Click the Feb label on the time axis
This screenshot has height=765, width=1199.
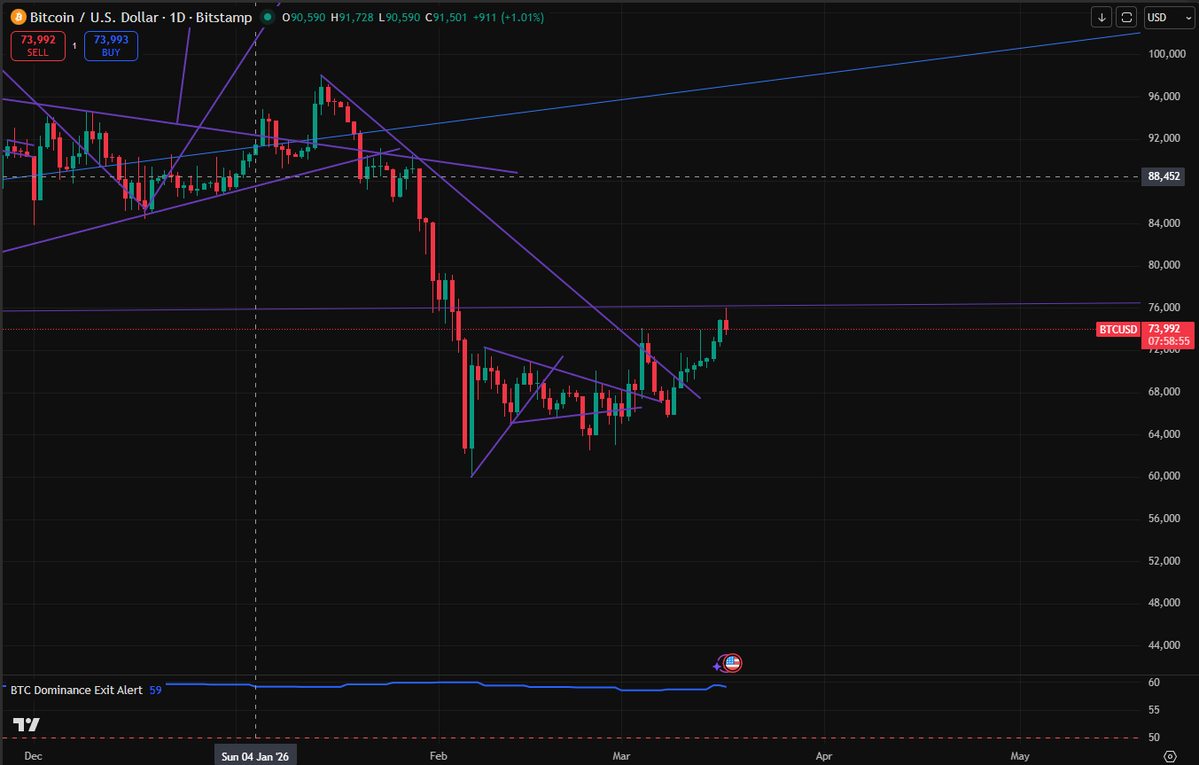438,756
